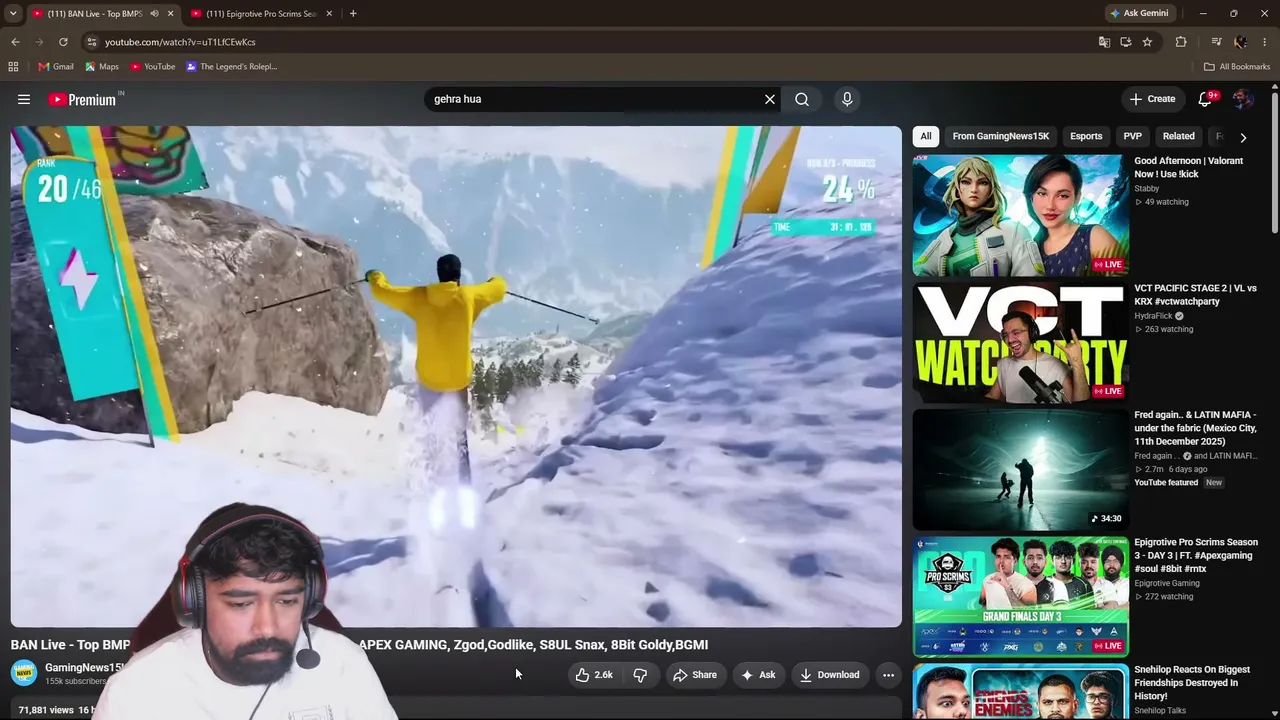Viewport: 1280px width, 720px height.
Task: Open the Valorant live stream thumbnail
Action: (x=1020, y=215)
